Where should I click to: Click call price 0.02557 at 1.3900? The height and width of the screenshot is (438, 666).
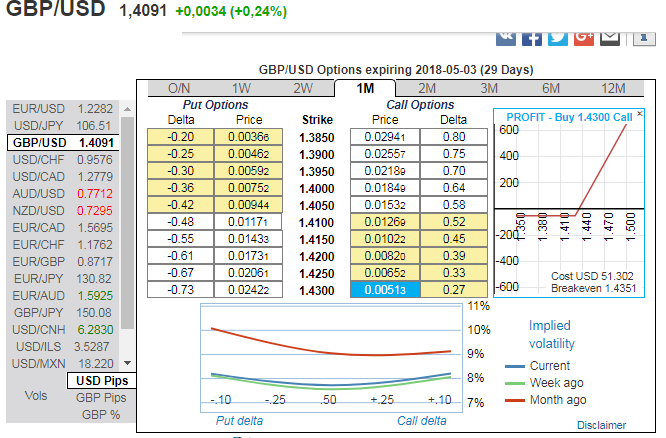click(x=385, y=154)
